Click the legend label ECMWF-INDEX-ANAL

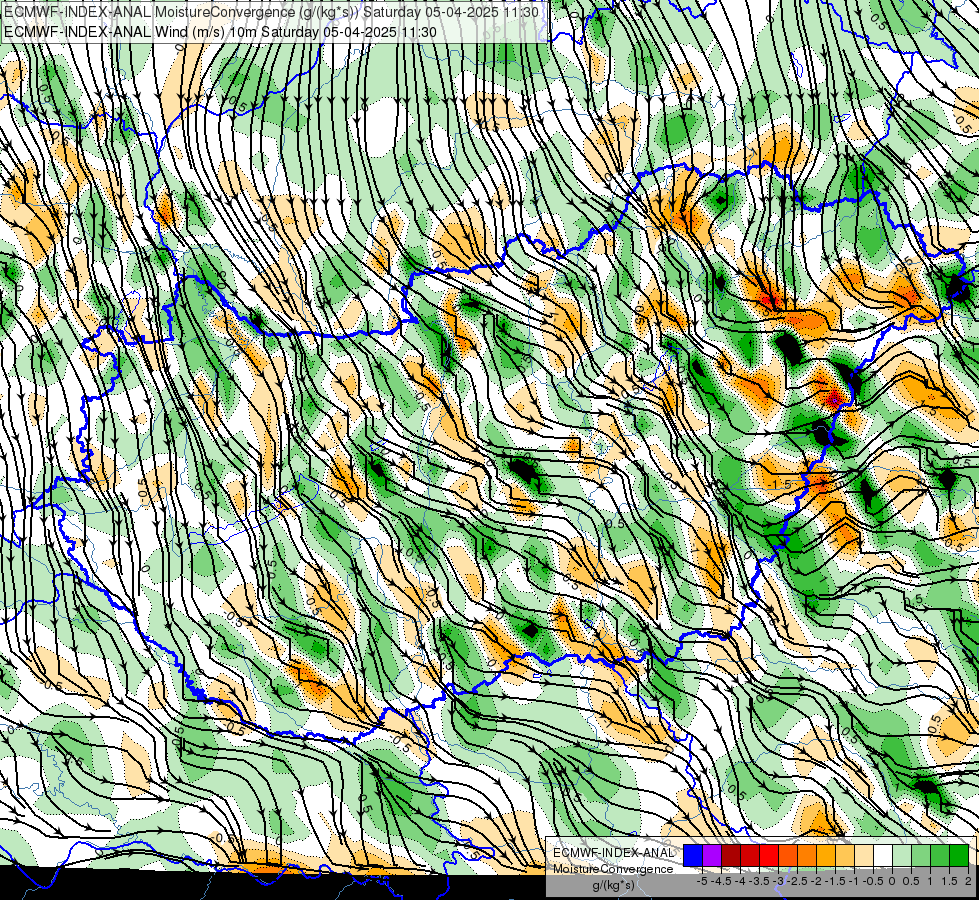click(613, 853)
